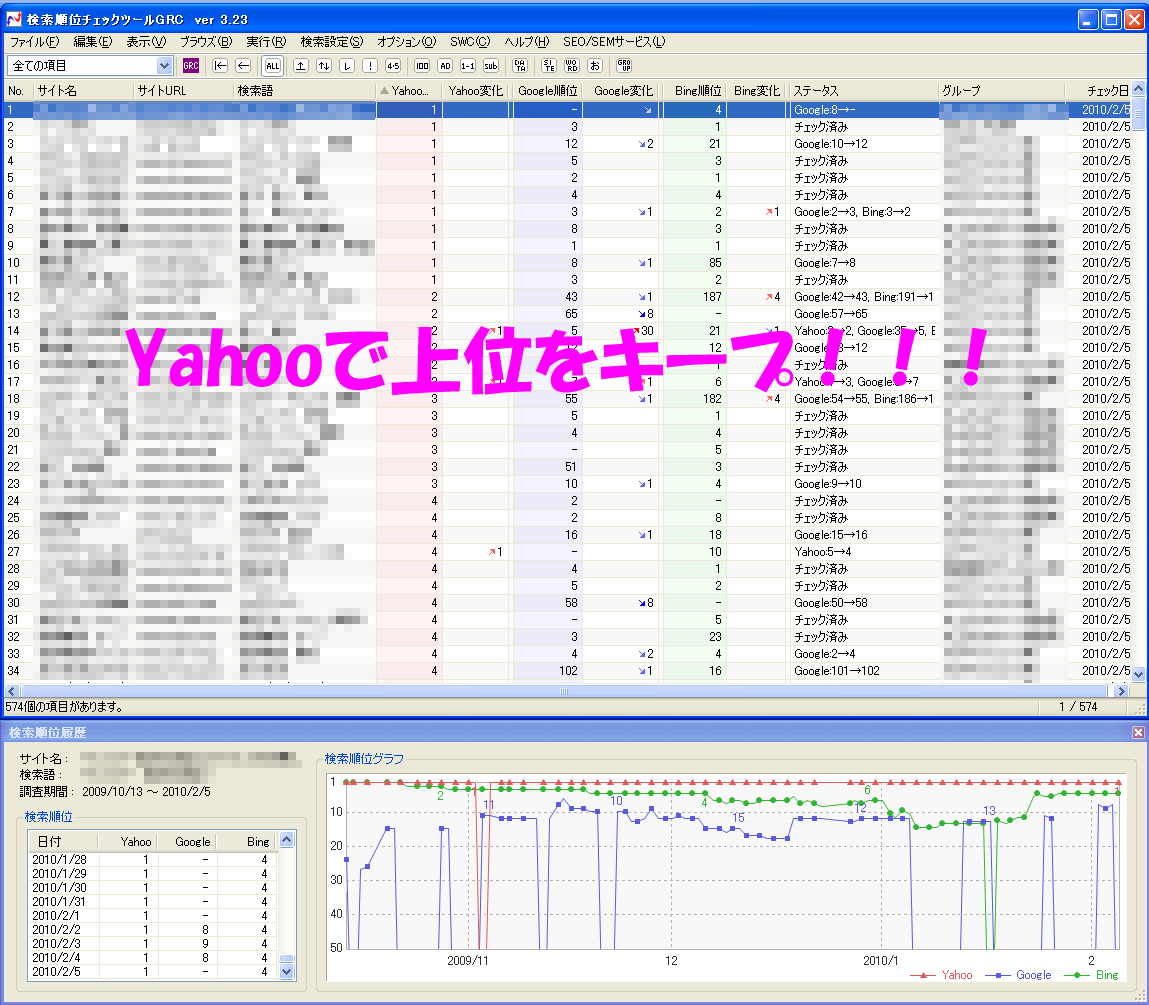Click the '1 / 574' status bar counter
This screenshot has width=1149, height=1005.
click(x=1078, y=707)
